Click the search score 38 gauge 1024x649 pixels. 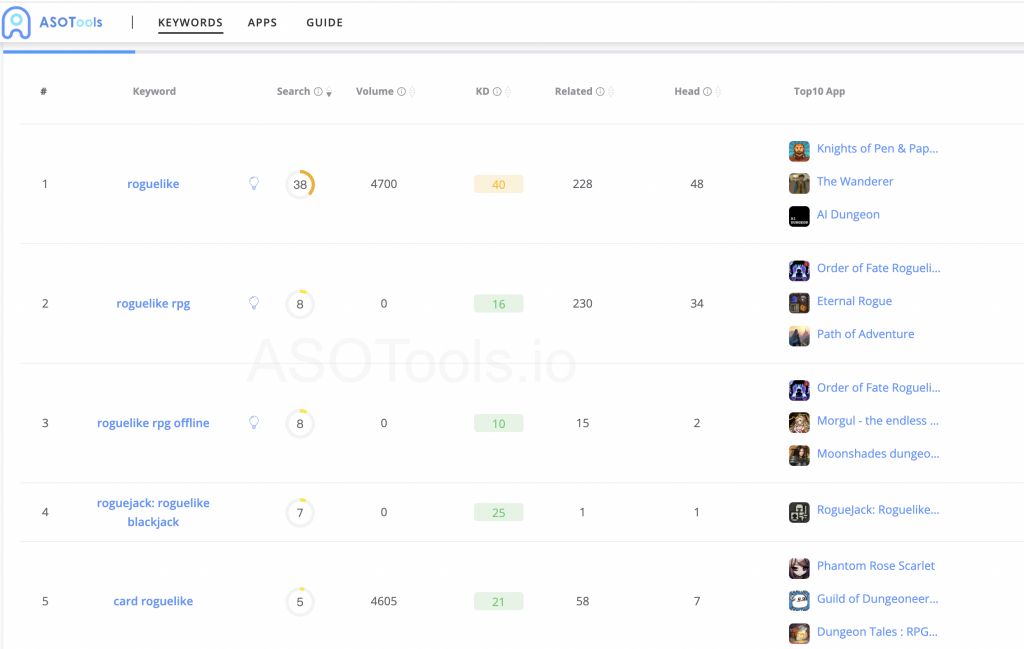tap(300, 184)
